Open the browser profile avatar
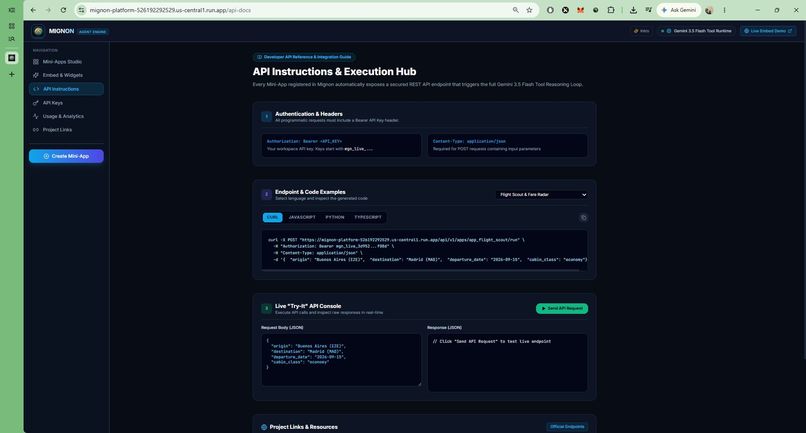This screenshot has height=433, width=806. tap(709, 10)
